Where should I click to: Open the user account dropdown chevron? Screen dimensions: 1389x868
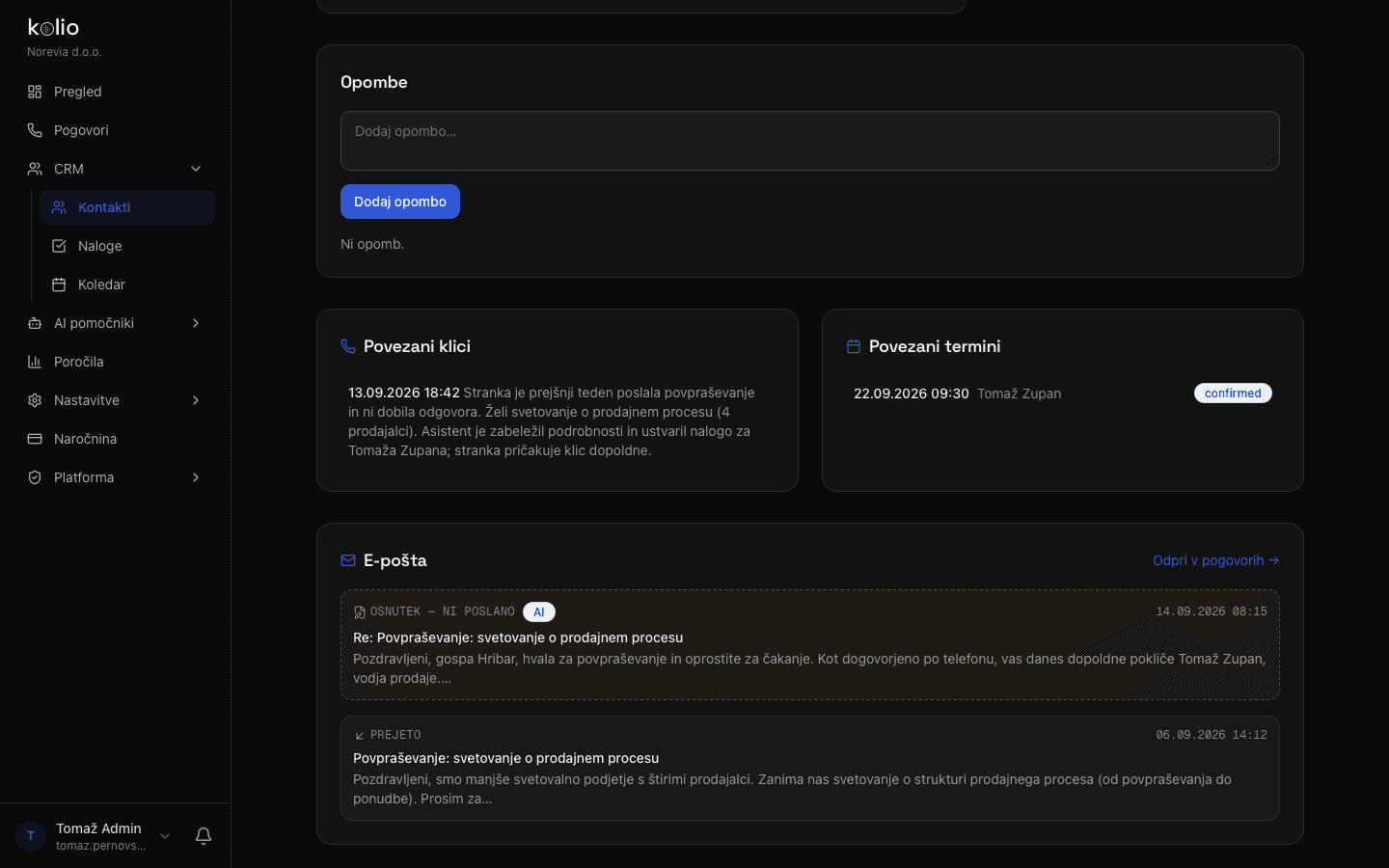click(x=165, y=836)
